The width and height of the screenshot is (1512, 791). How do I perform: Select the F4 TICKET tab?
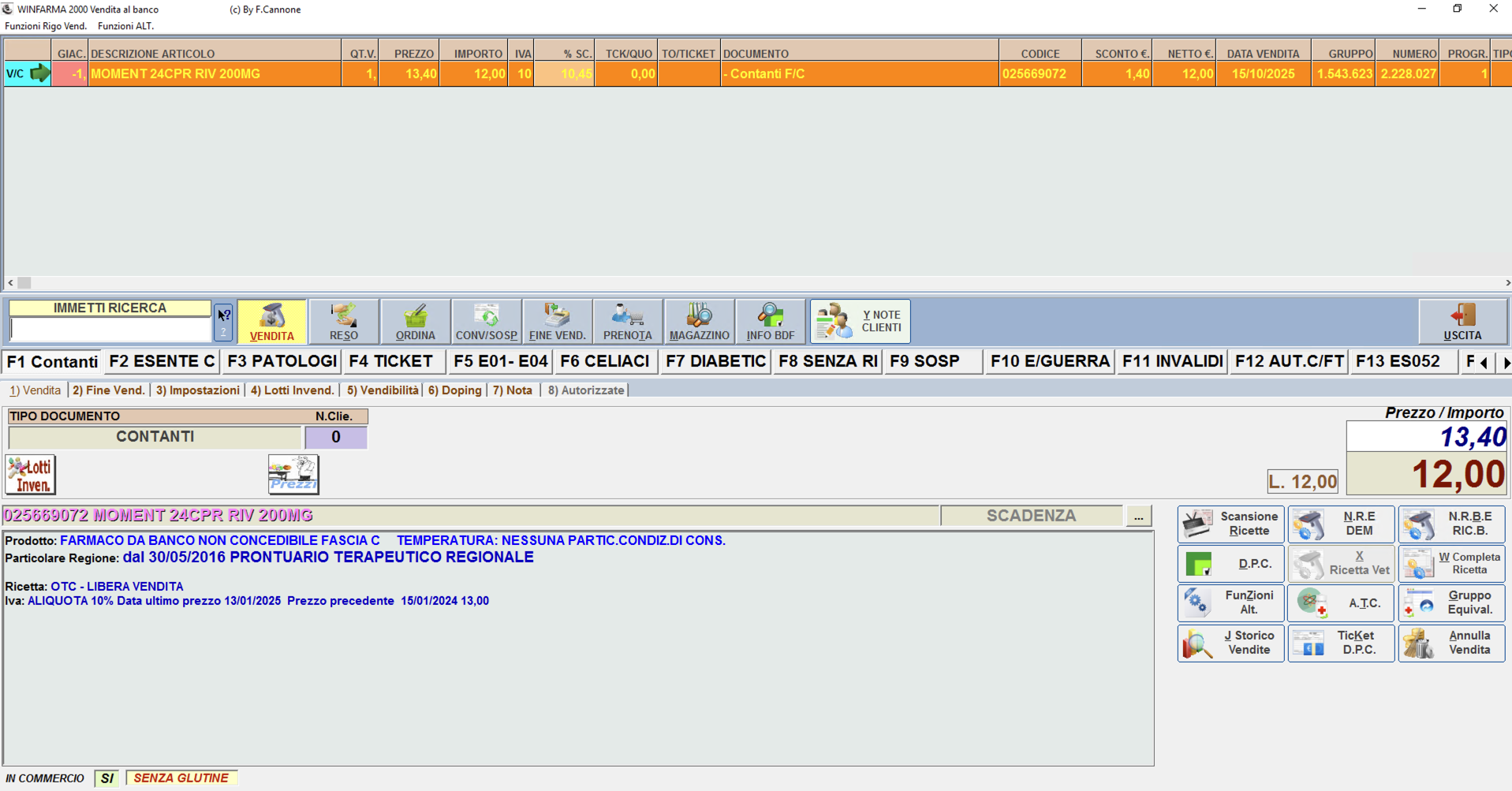point(391,361)
